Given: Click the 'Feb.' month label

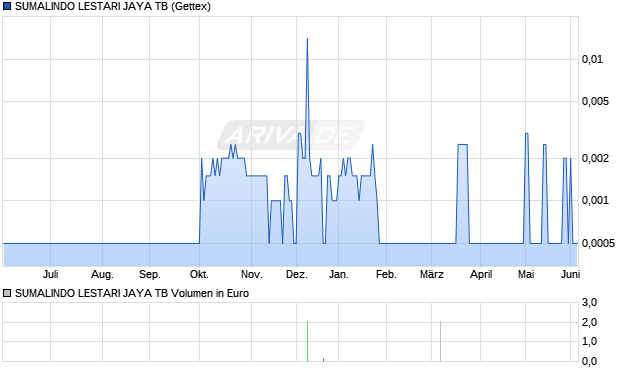Looking at the screenshot, I should (386, 274).
